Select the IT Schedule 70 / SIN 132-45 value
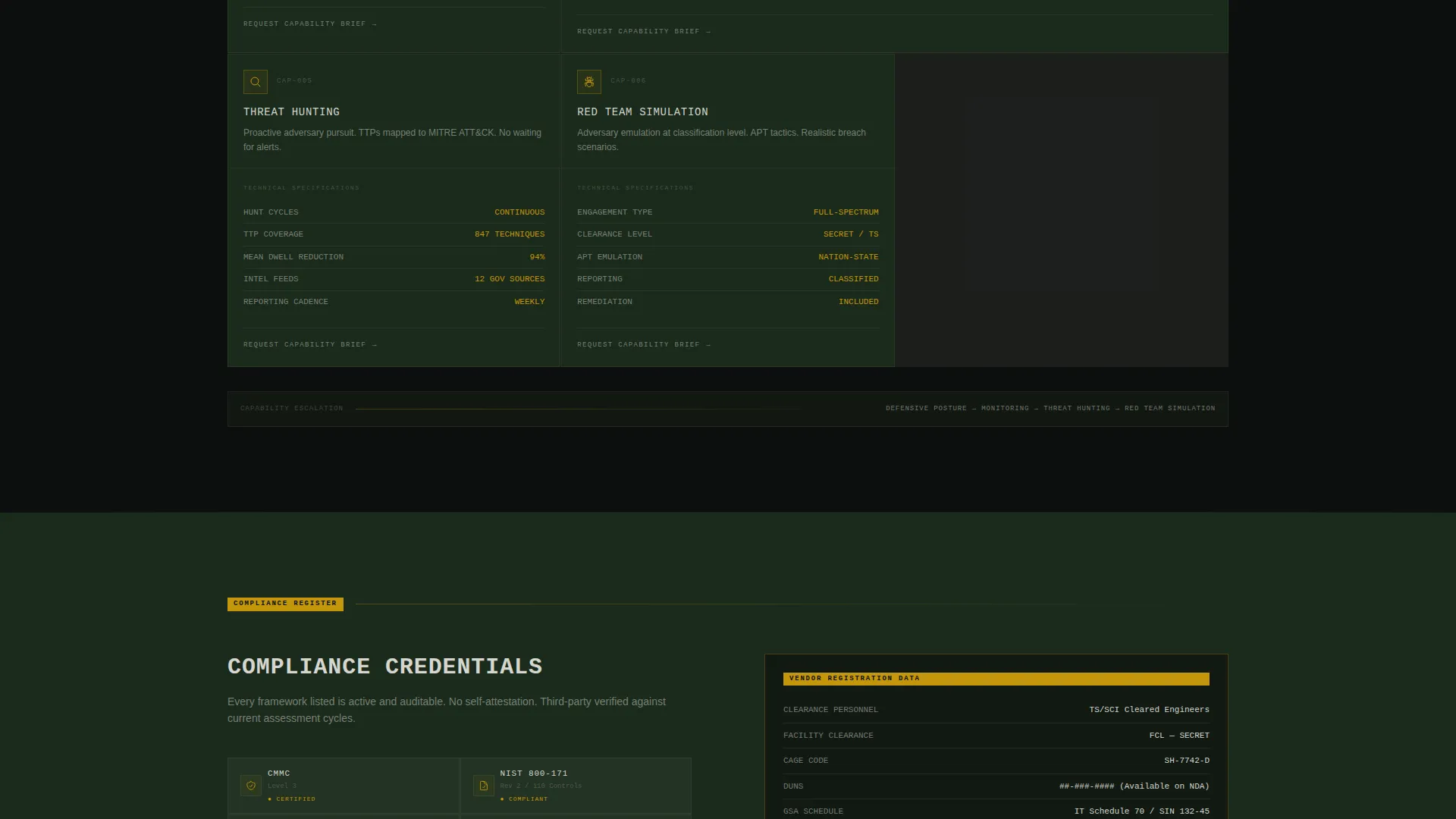The height and width of the screenshot is (819, 1456). 1142,811
